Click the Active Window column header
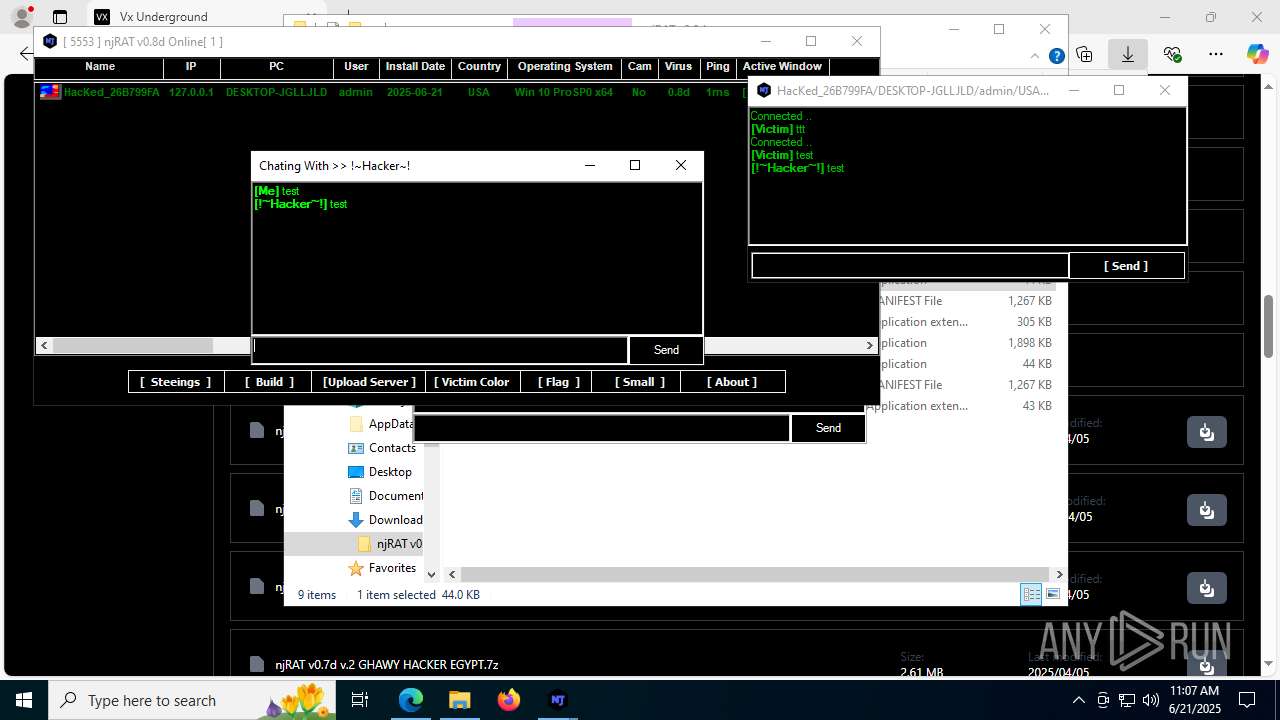This screenshot has height=720, width=1280. click(782, 66)
